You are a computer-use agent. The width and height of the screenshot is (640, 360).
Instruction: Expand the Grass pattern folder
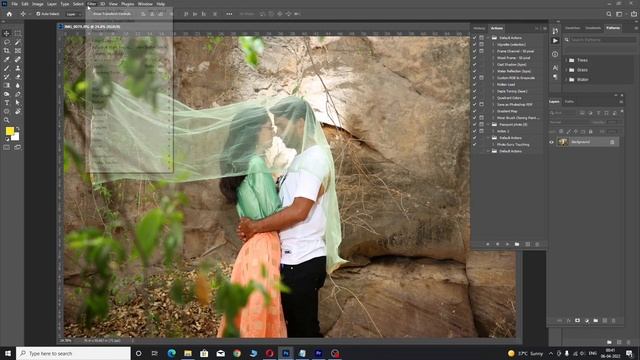tap(567, 70)
